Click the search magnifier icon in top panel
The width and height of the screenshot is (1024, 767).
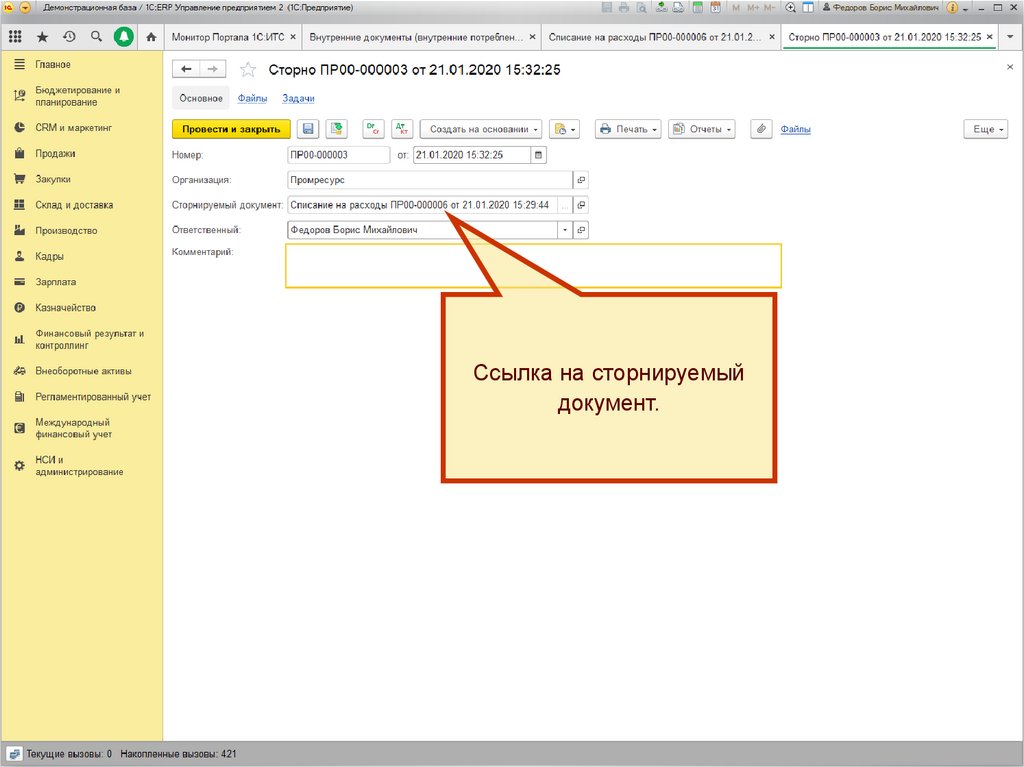point(96,37)
